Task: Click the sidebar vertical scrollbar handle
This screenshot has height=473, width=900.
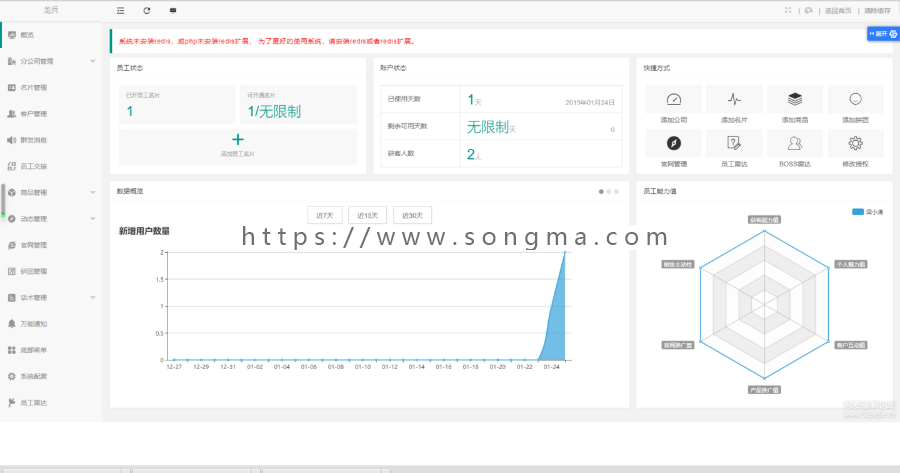Action: click(x=3, y=200)
